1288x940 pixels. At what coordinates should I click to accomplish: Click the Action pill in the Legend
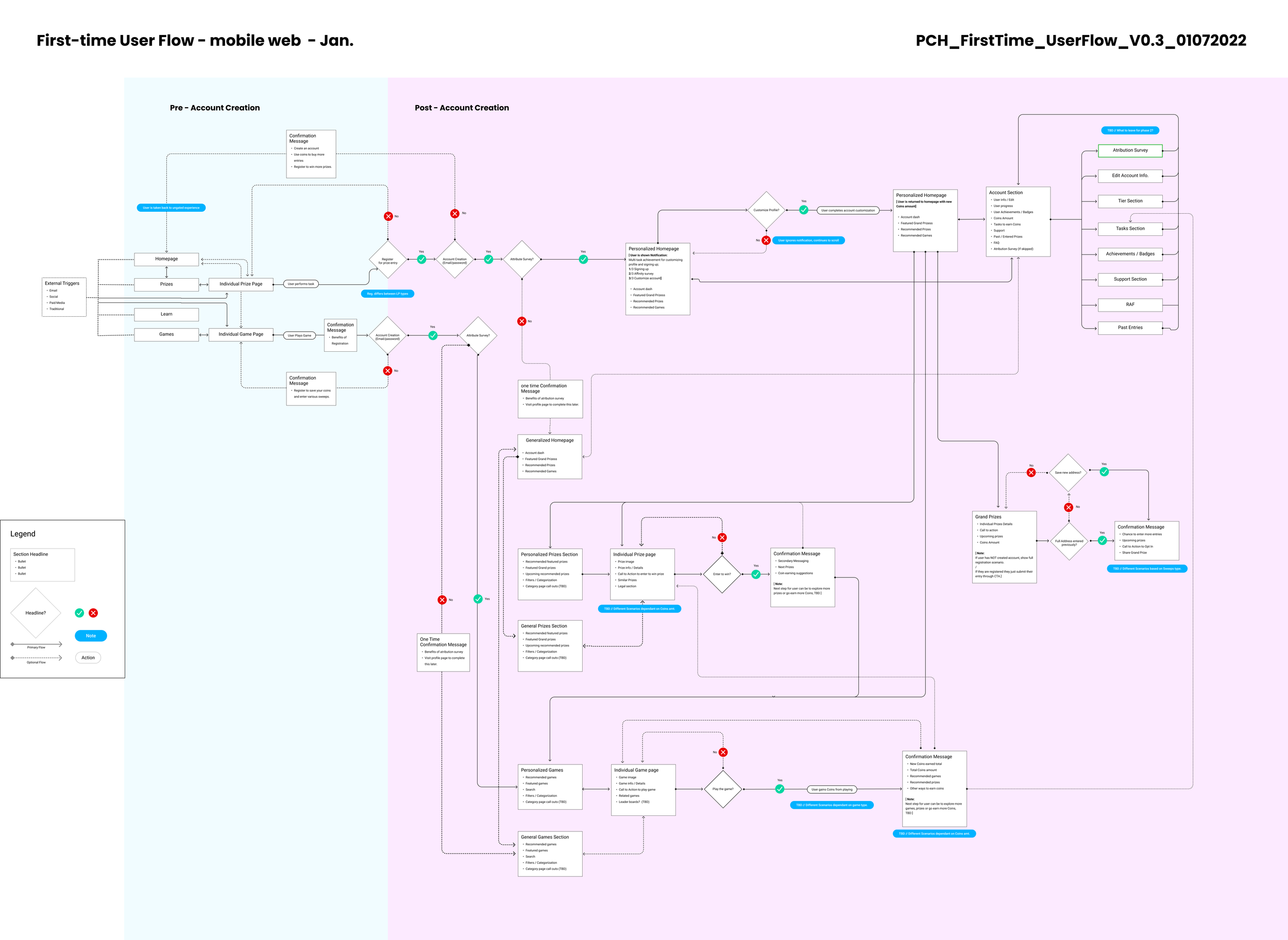coord(88,658)
